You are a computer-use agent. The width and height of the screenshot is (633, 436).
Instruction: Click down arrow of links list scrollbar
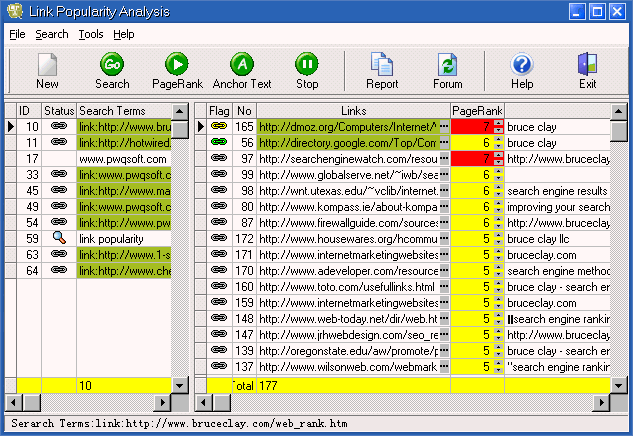tap(618, 385)
